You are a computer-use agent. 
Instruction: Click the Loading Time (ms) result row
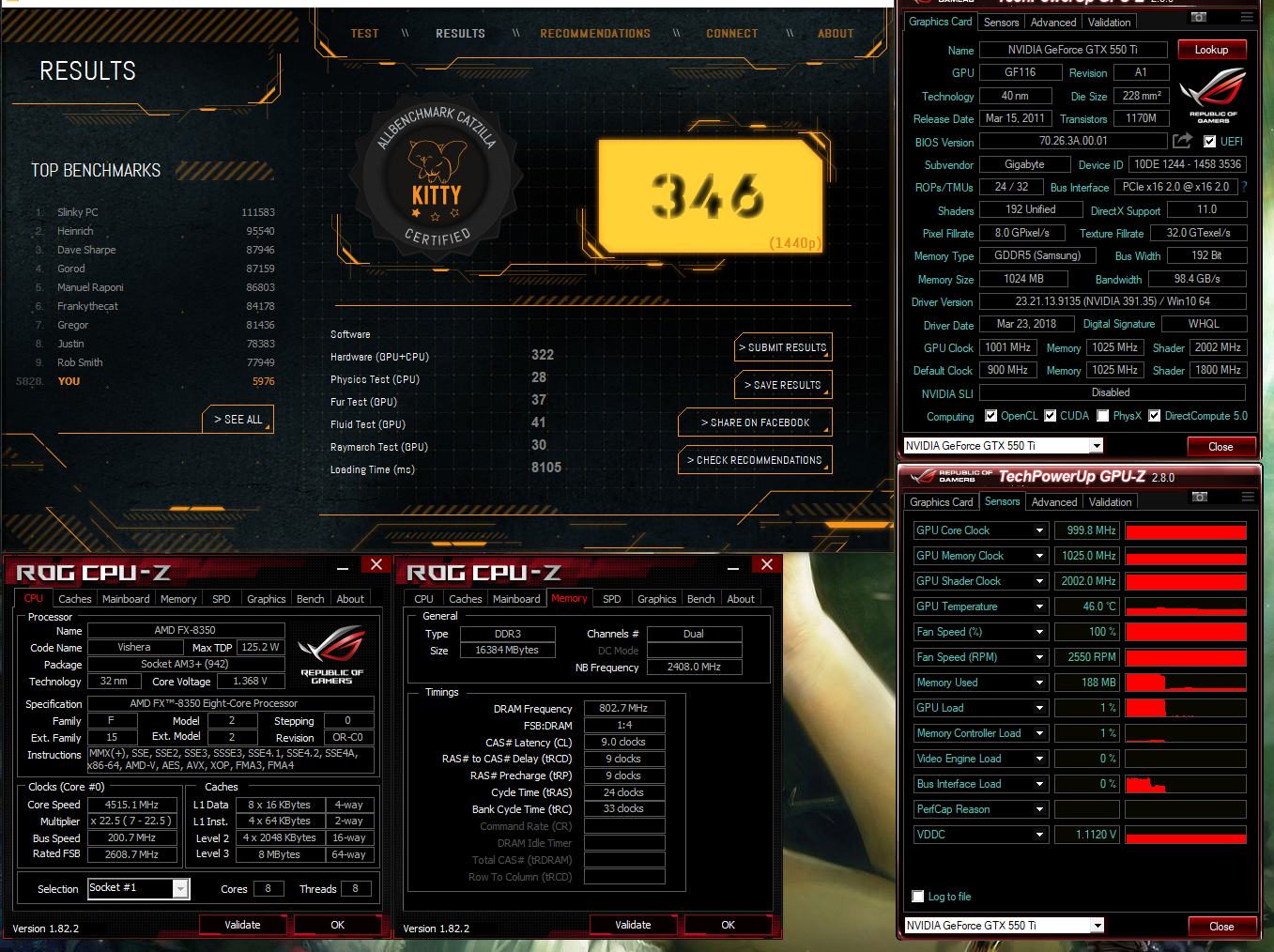click(x=446, y=469)
